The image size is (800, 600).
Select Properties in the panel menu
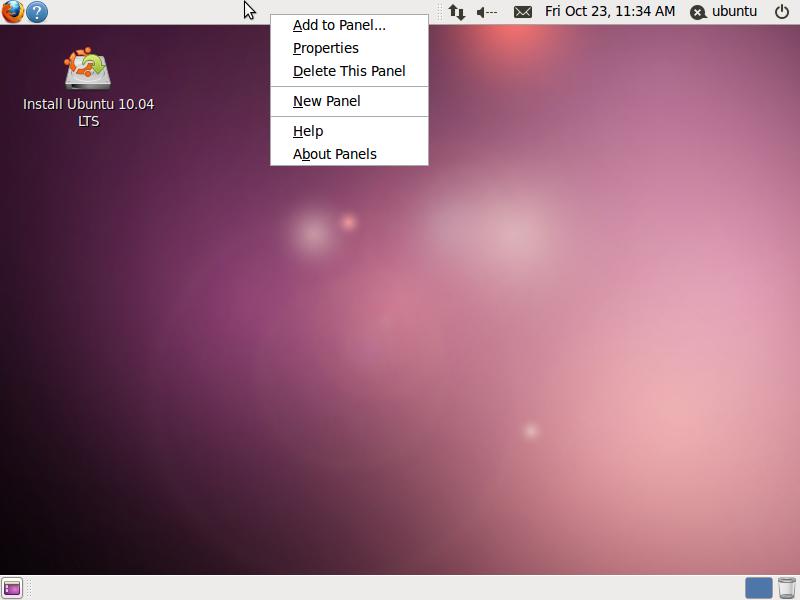(349, 48)
